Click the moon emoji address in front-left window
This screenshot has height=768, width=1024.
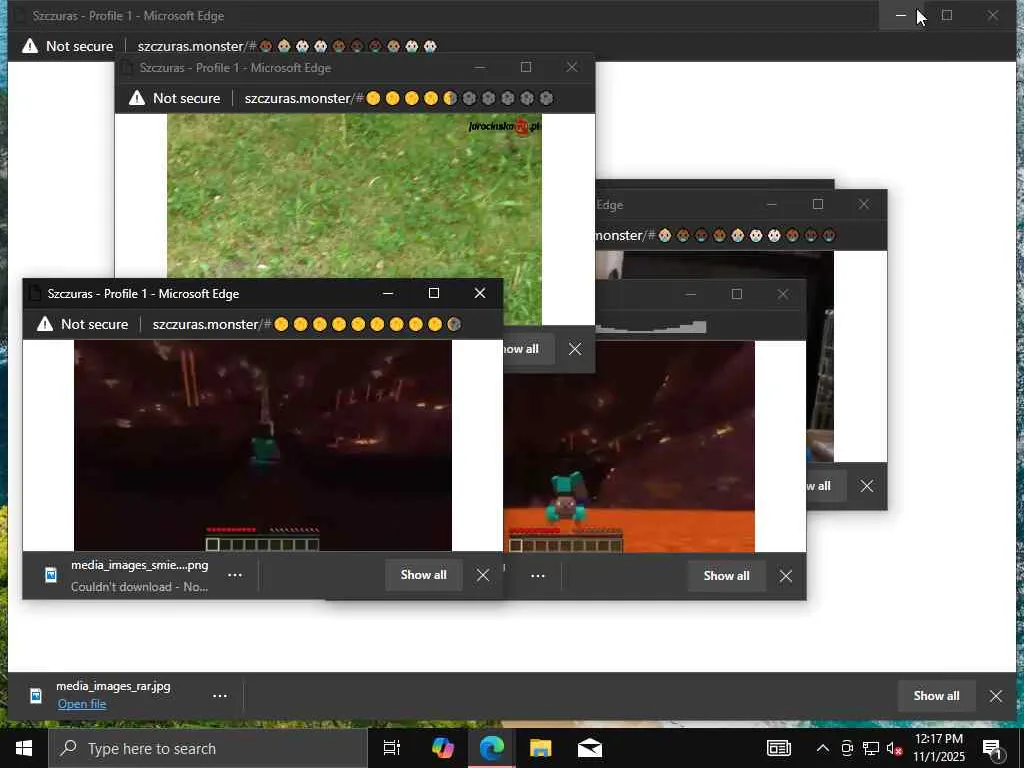click(307, 325)
